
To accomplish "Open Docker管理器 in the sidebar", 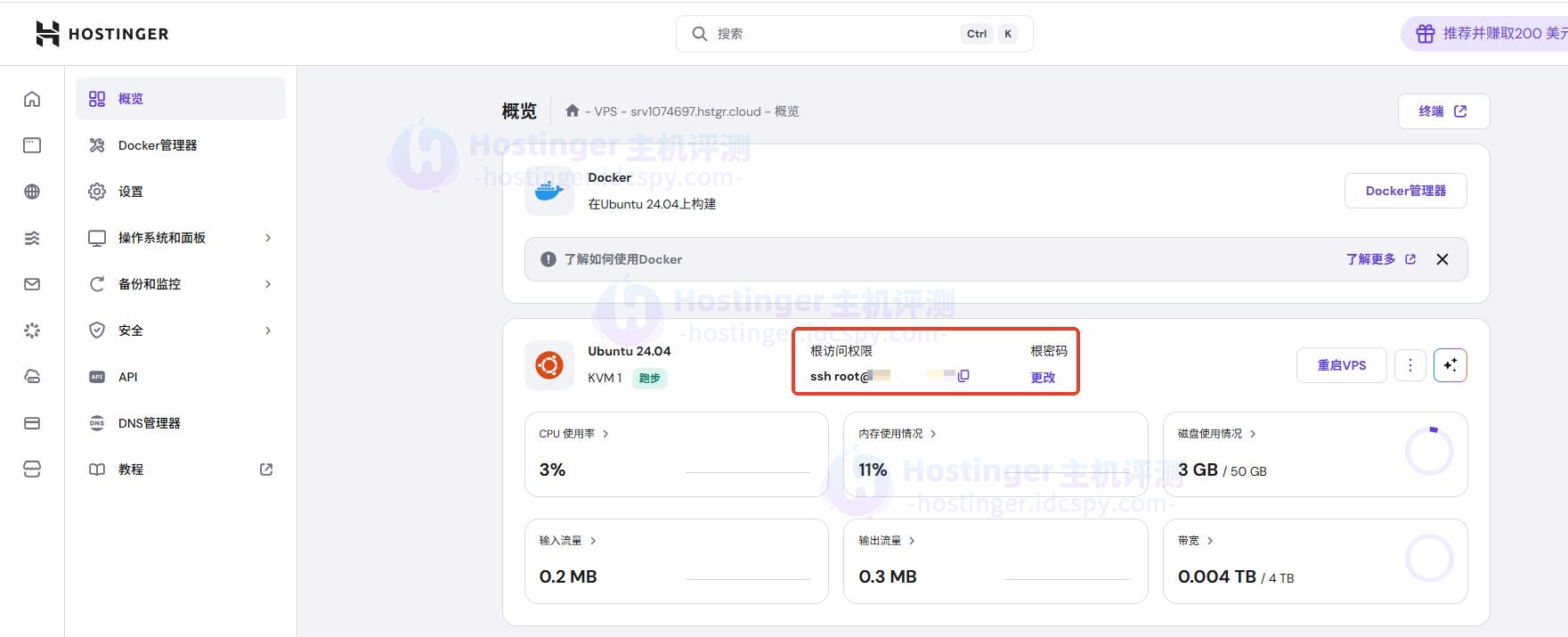I will (x=181, y=145).
